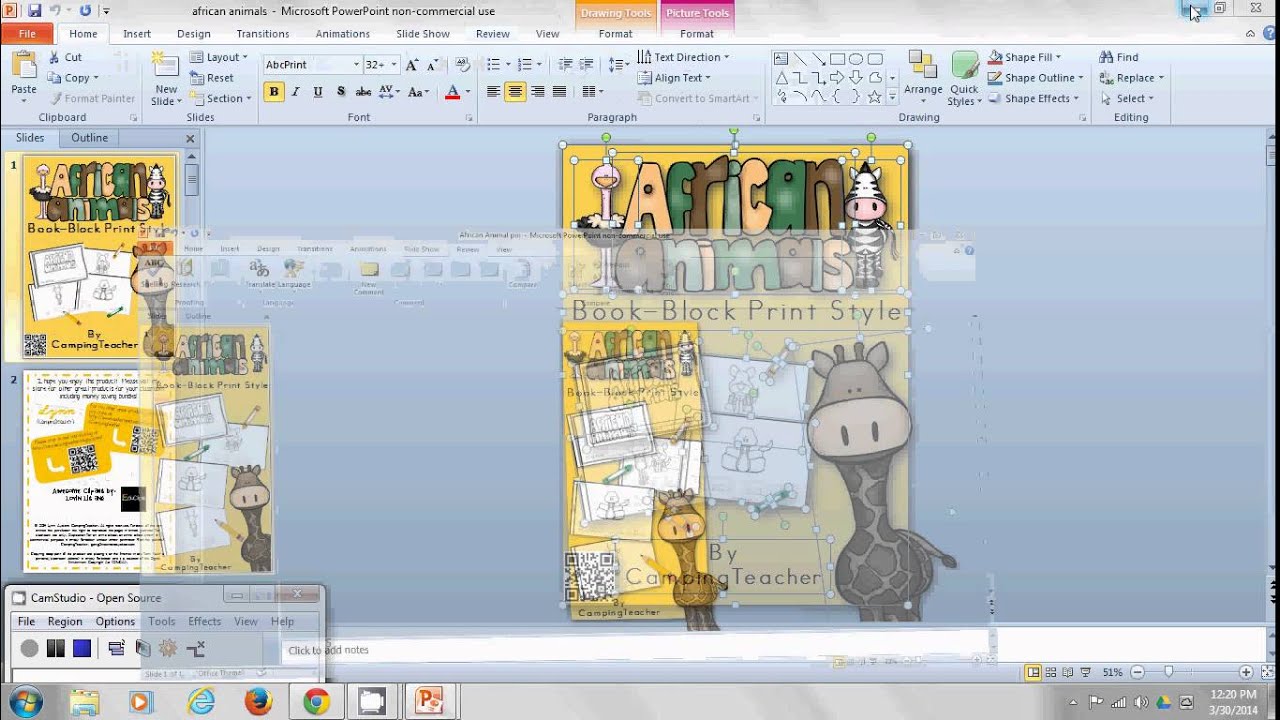Open Slide Show ribbon tab
Viewport: 1280px width, 720px height.
423,34
